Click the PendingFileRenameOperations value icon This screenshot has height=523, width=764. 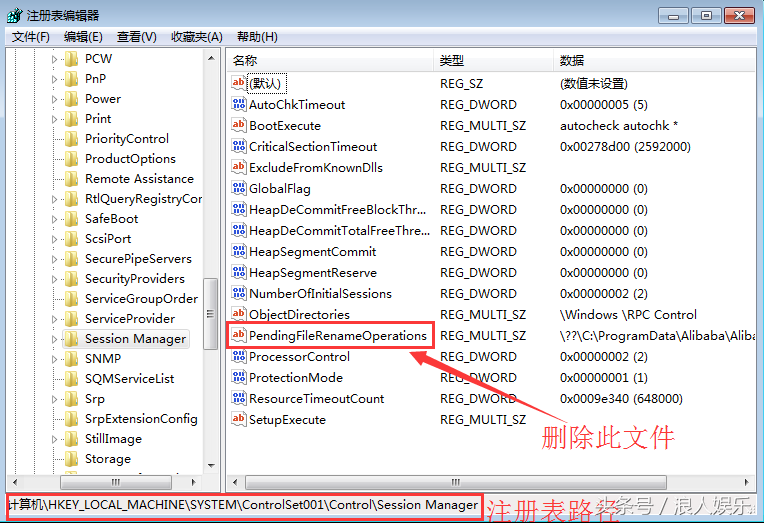238,334
